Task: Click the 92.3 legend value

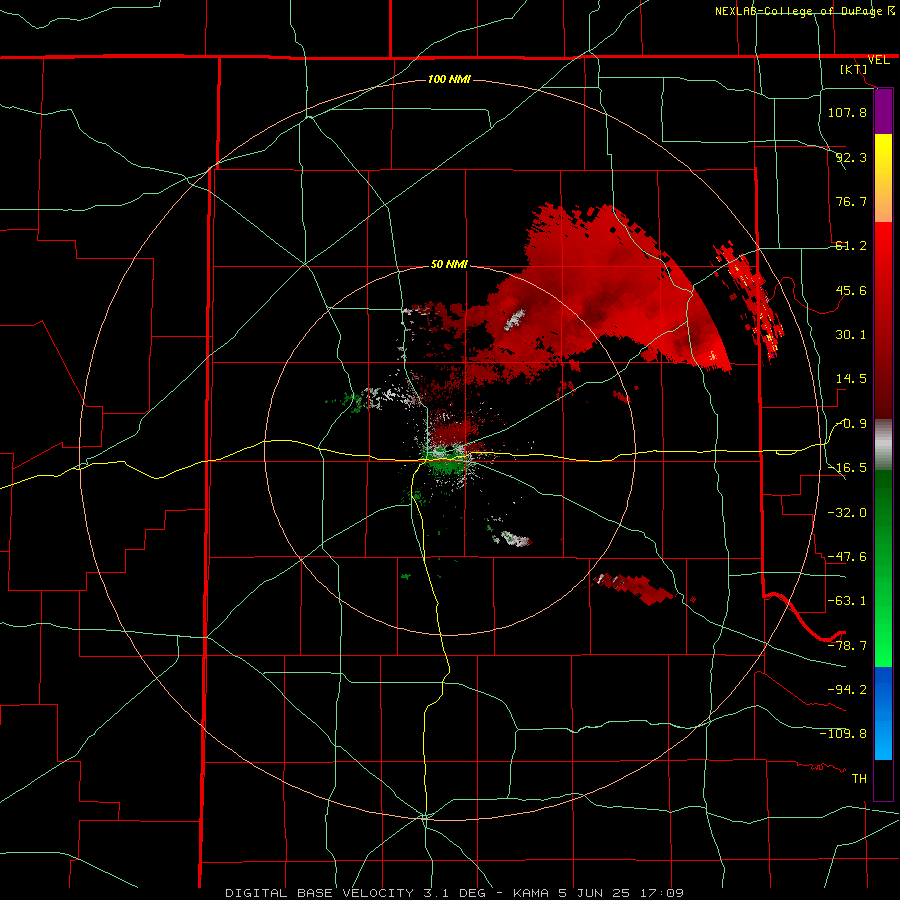Action: click(851, 157)
